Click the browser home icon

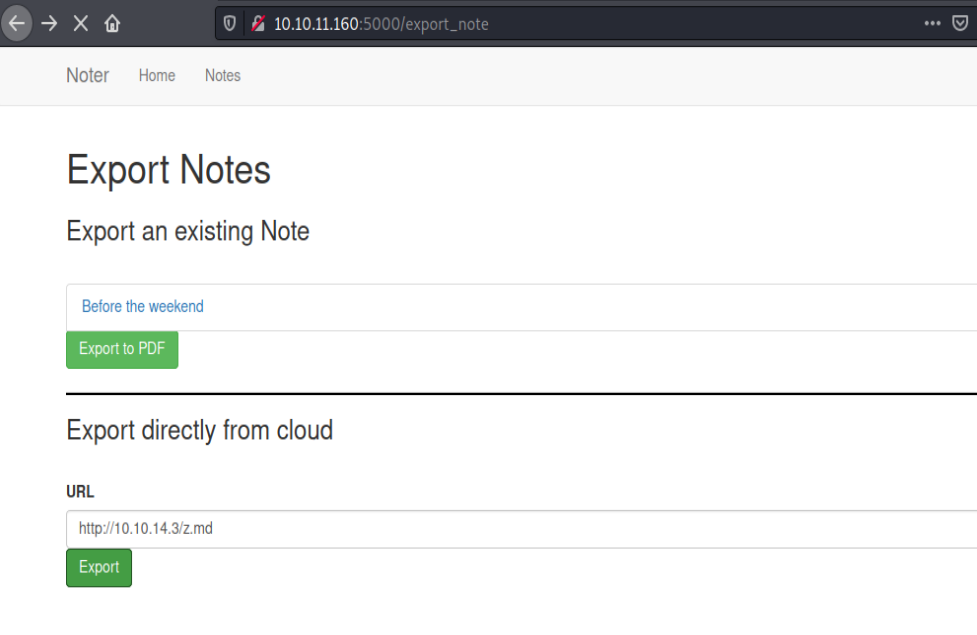click(112, 23)
